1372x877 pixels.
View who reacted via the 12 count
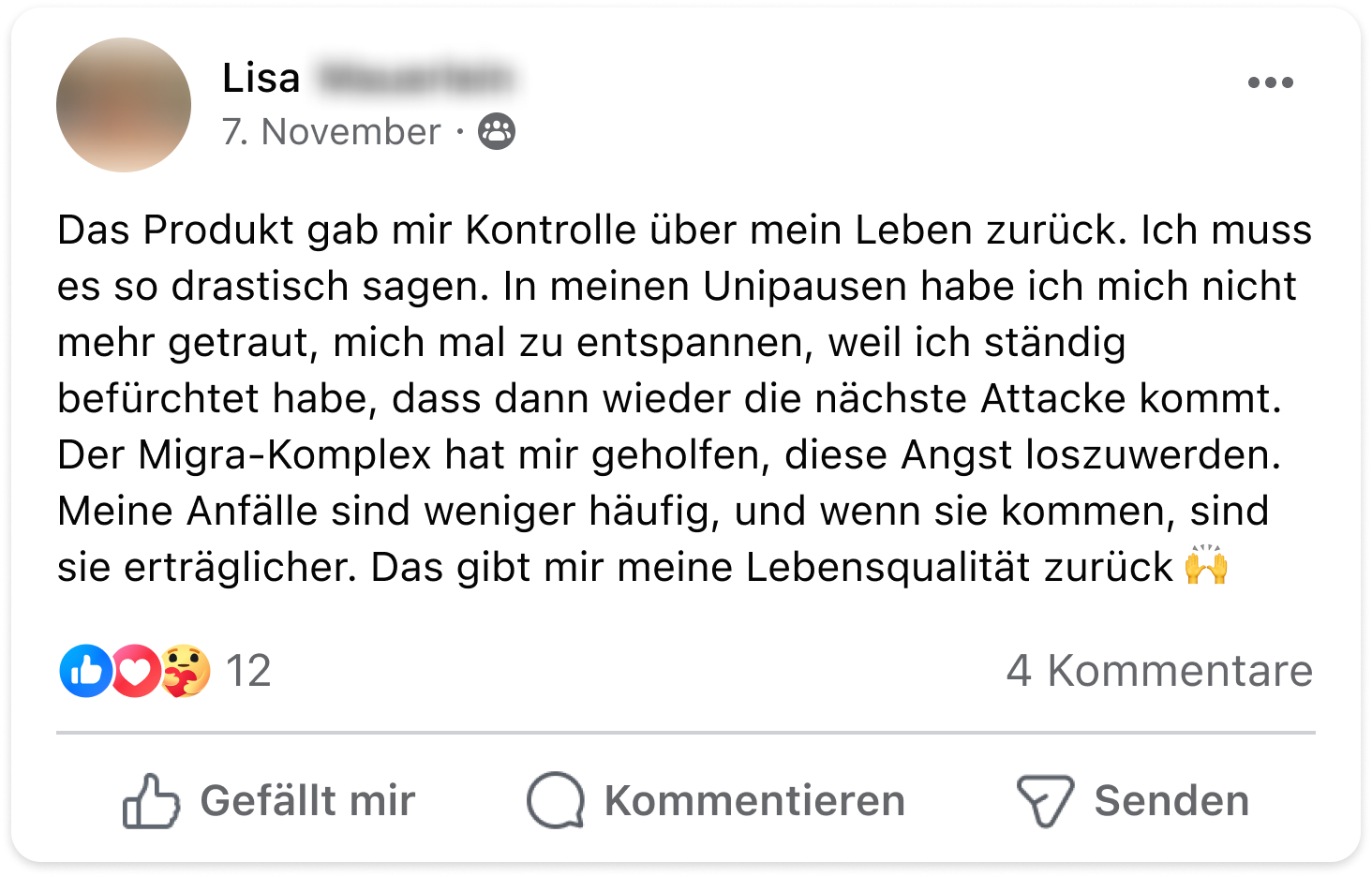248,671
